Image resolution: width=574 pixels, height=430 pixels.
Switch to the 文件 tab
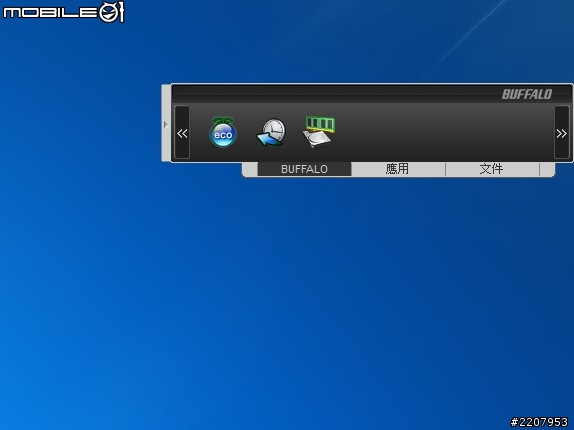492,169
